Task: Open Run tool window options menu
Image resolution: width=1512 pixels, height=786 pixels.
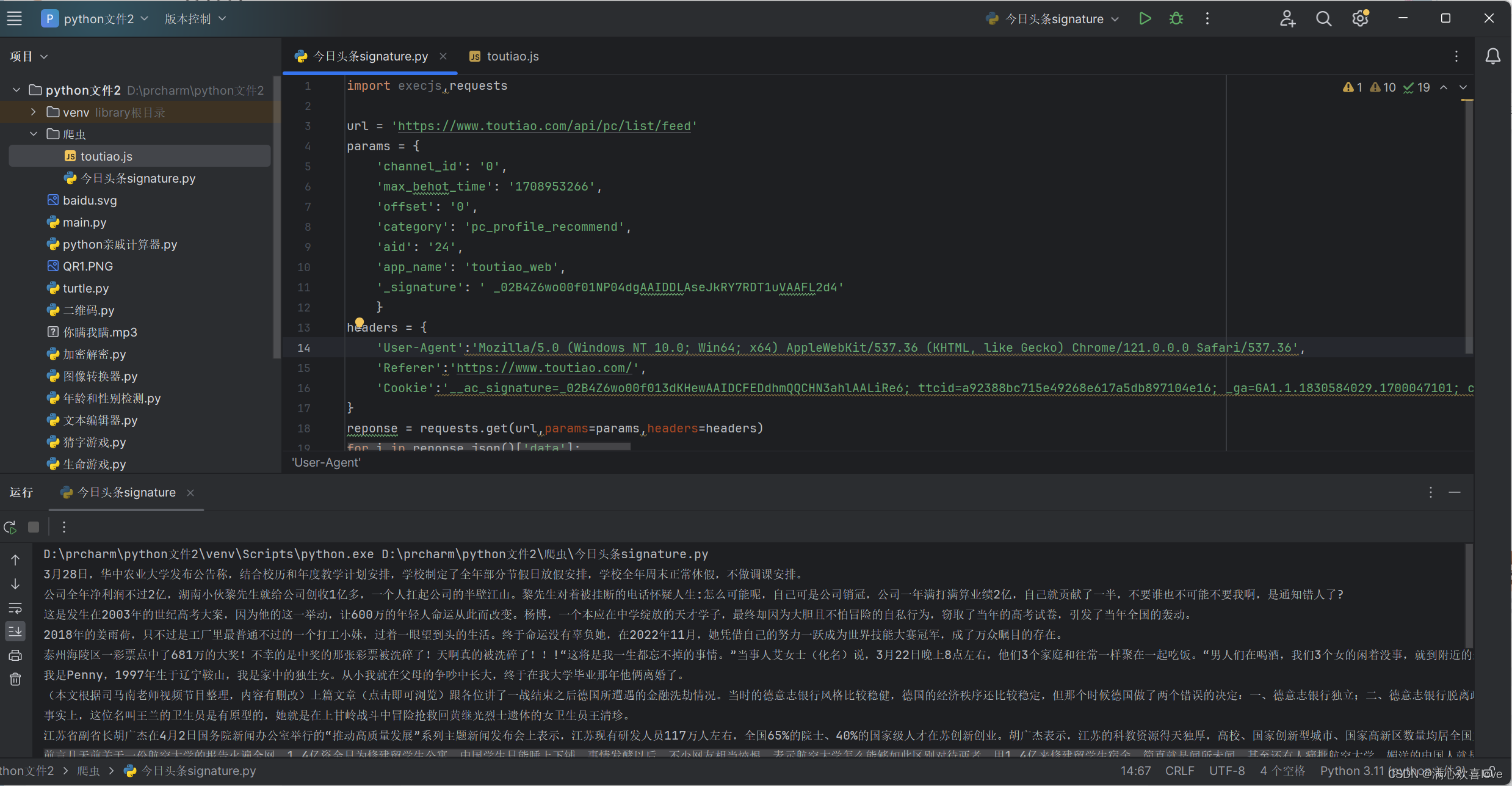Action: [1430, 492]
